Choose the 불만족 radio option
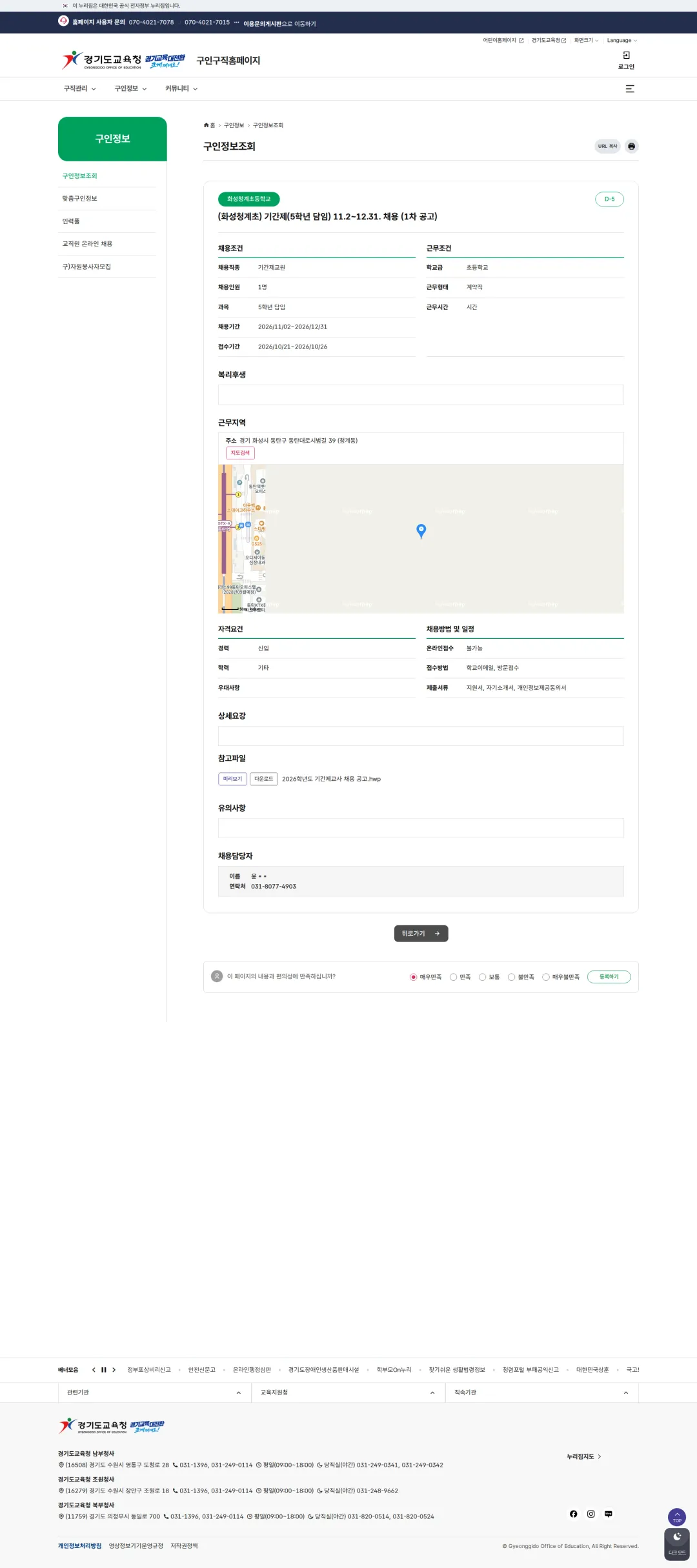 tap(511, 977)
